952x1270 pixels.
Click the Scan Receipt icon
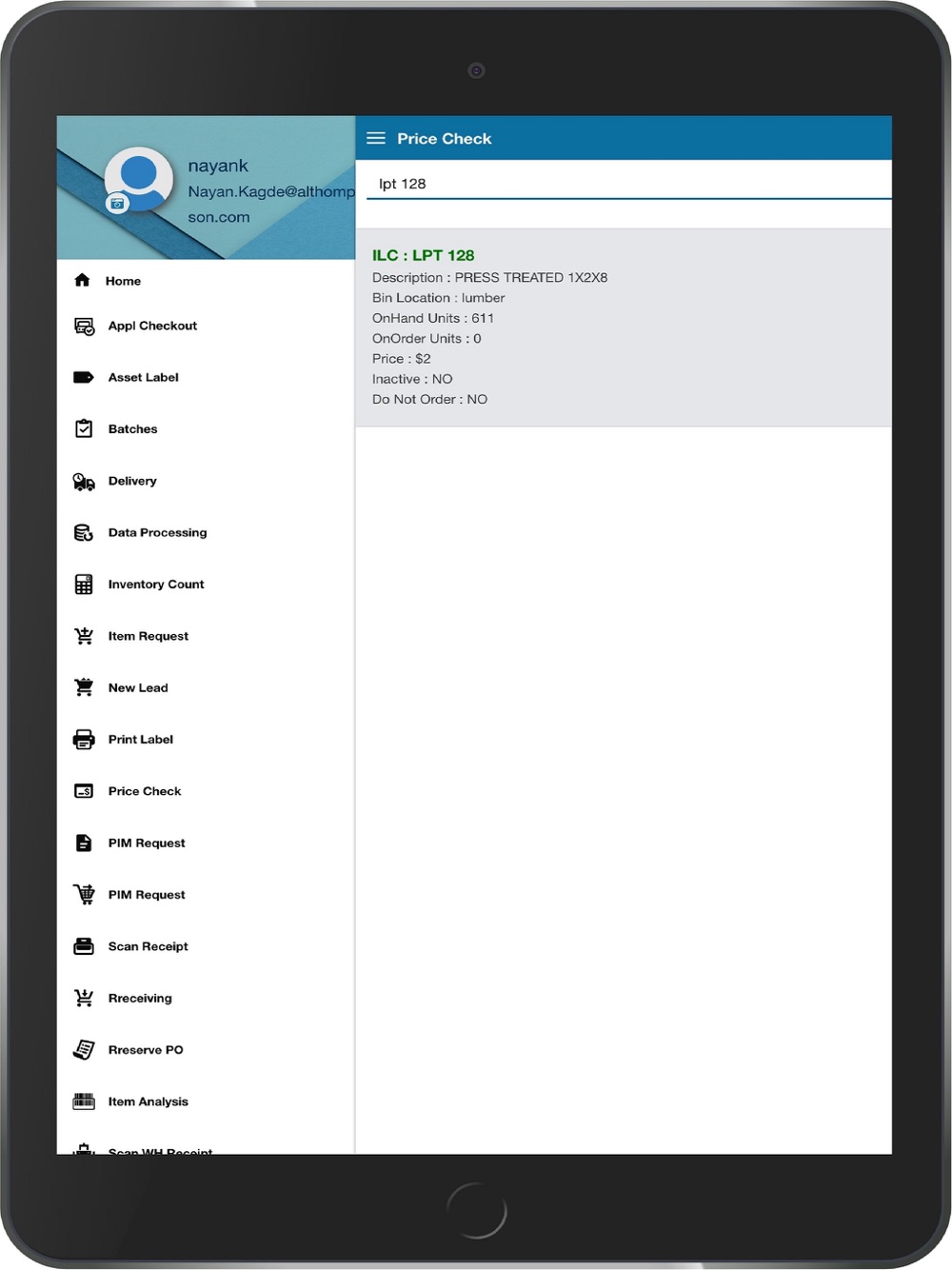coord(84,946)
